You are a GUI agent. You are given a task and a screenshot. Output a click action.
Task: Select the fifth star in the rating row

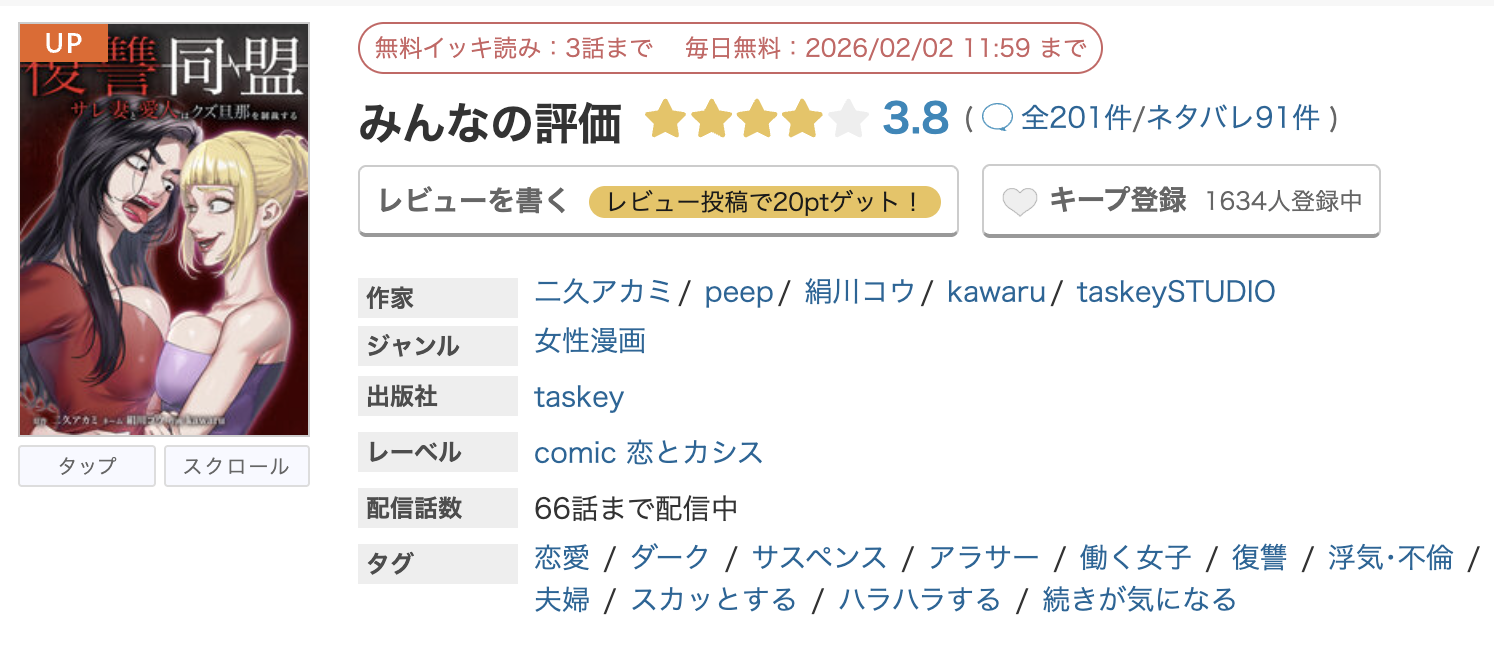coord(848,118)
